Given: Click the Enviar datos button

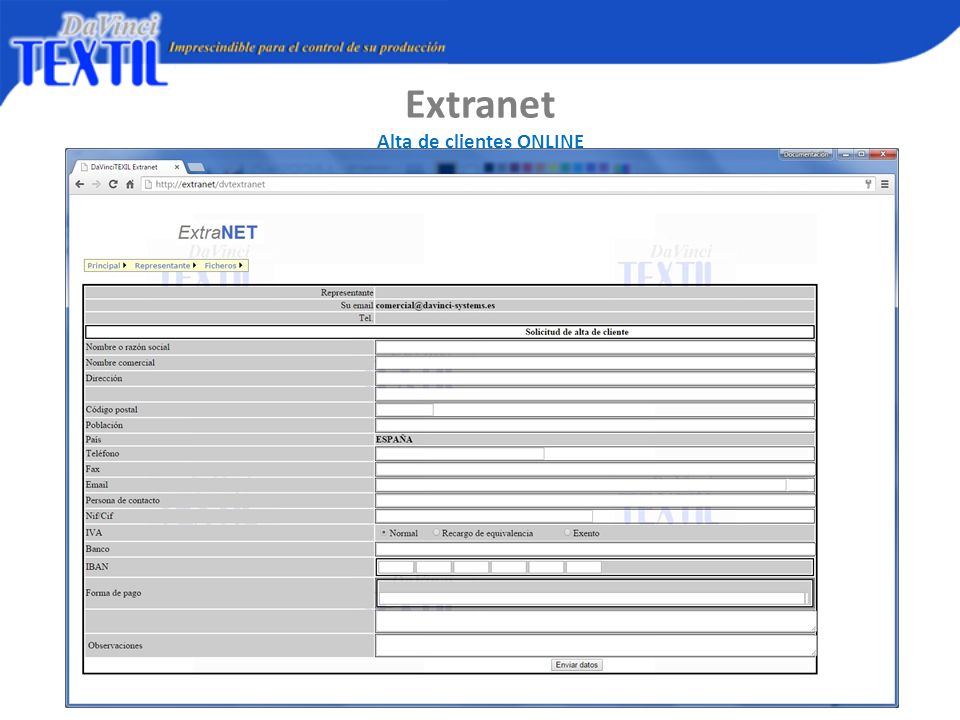Looking at the screenshot, I should point(577,665).
